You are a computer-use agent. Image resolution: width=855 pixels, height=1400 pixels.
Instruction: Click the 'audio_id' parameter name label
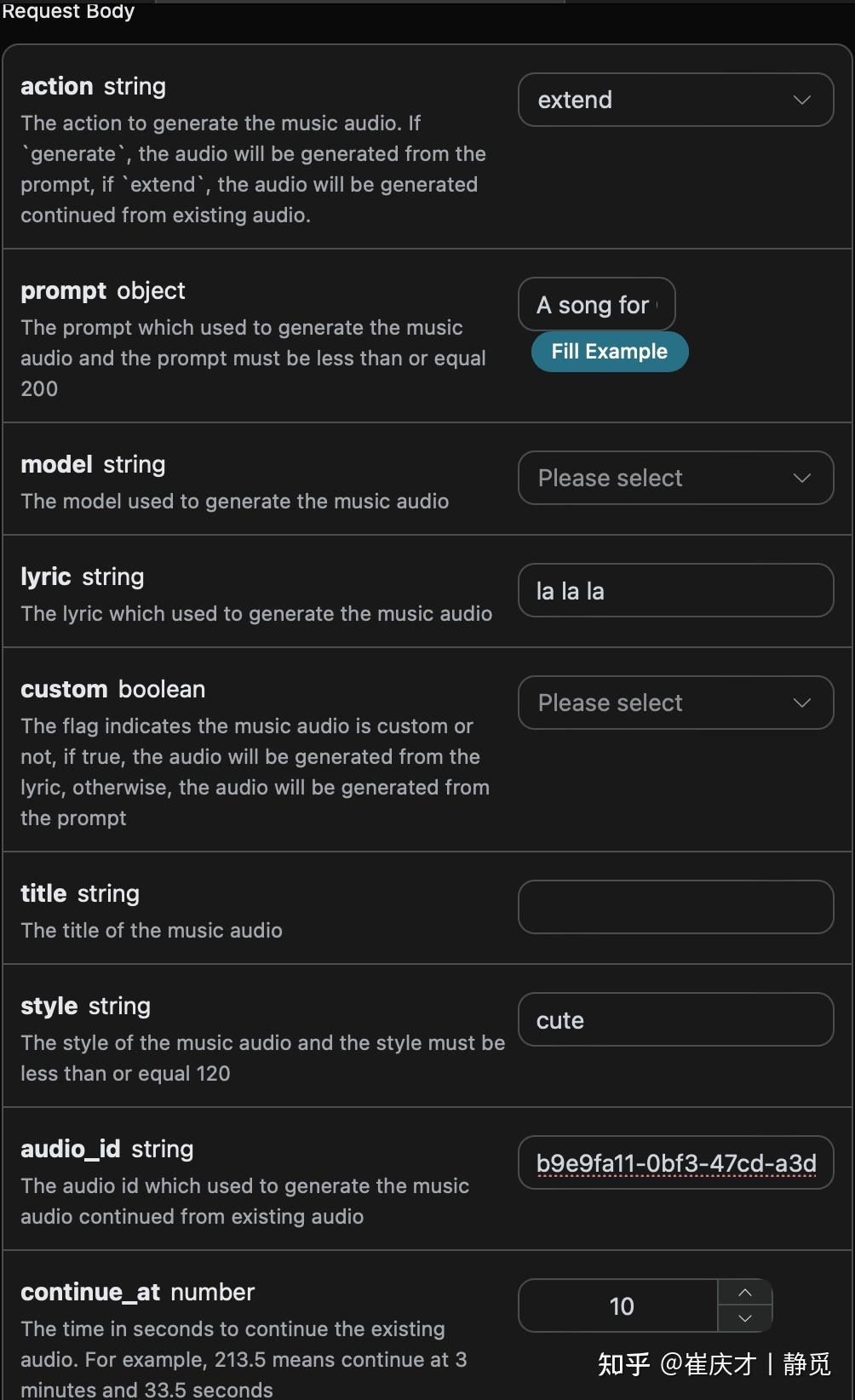71,1149
